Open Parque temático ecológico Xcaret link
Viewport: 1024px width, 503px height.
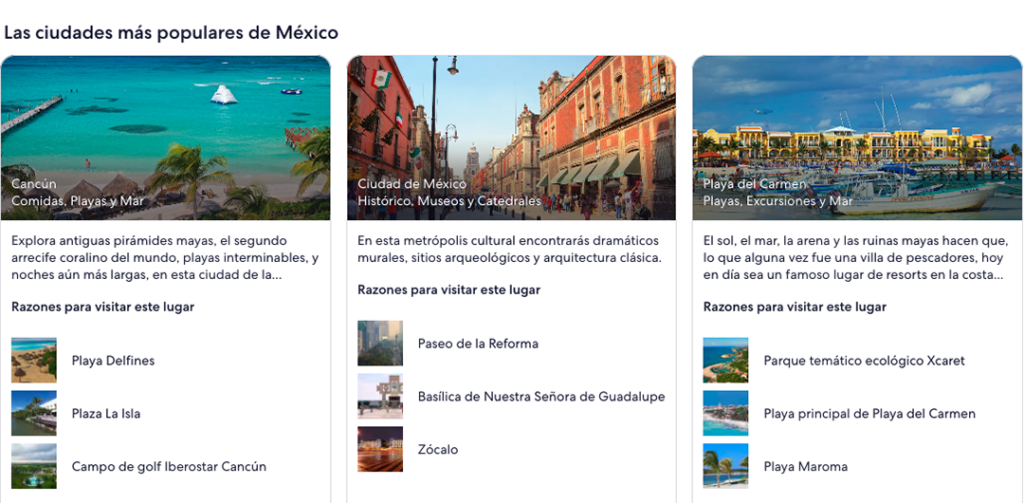tap(864, 361)
